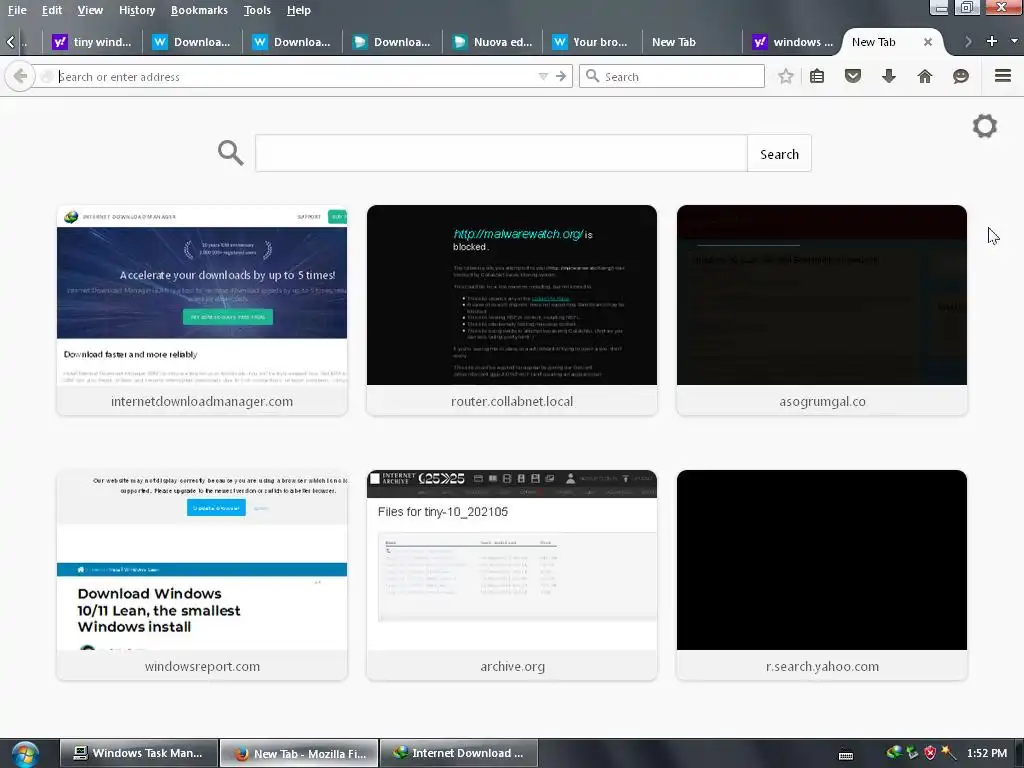Screen dimensions: 1024x768
Task: Open the Pocket icon in toolbar
Action: (x=853, y=76)
